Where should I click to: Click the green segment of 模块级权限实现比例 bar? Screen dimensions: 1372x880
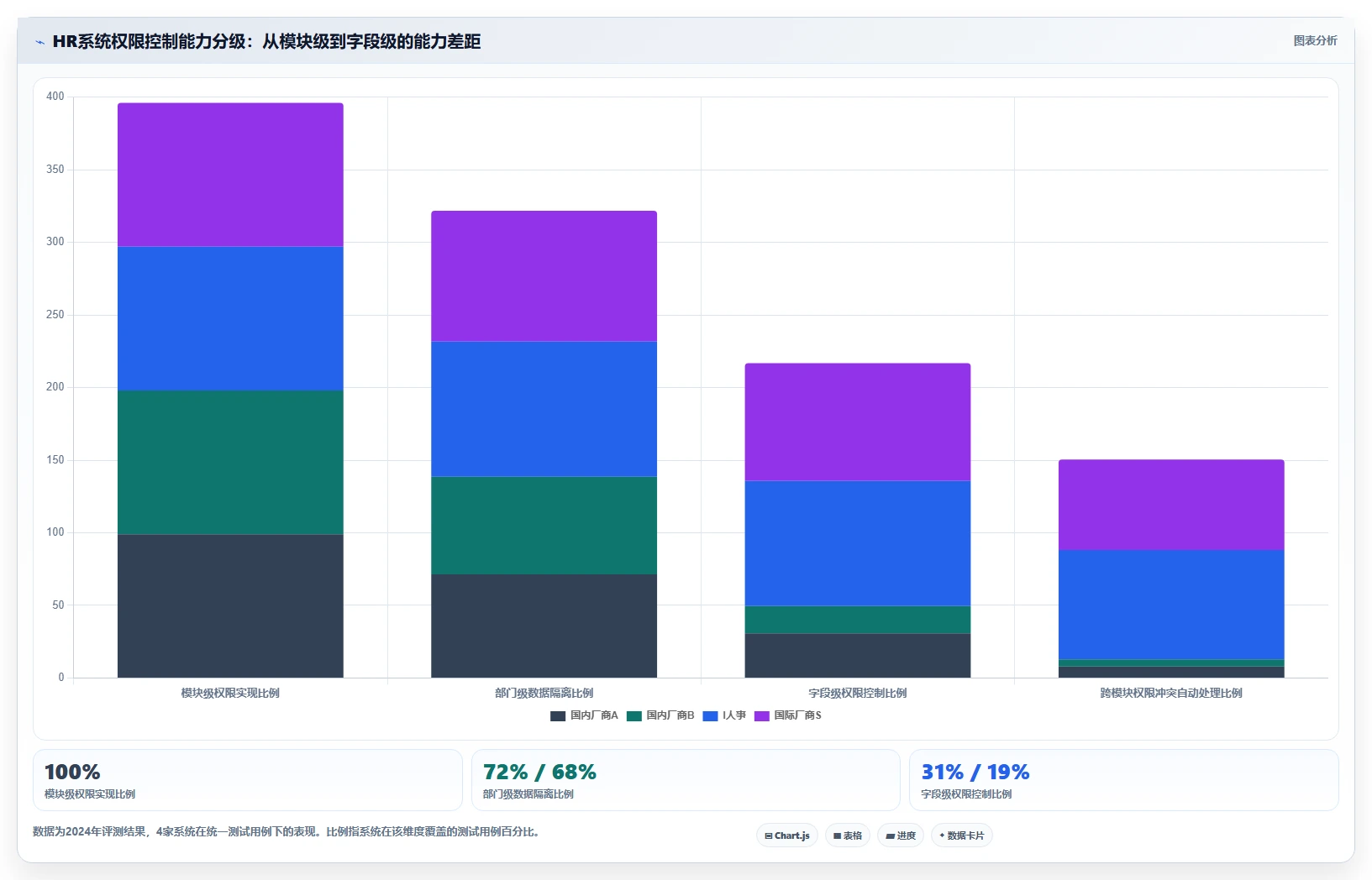click(x=230, y=462)
